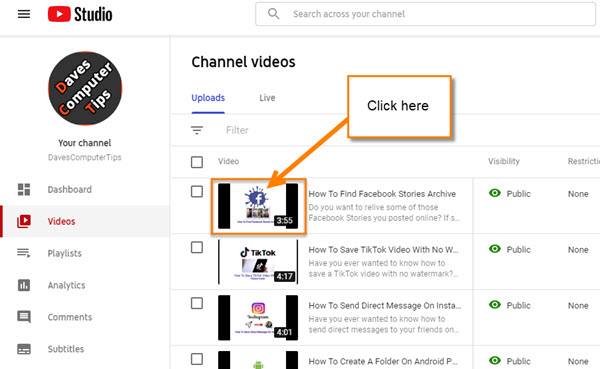Click the Dashboard grid icon
This screenshot has height=369, width=600.
click(24, 189)
